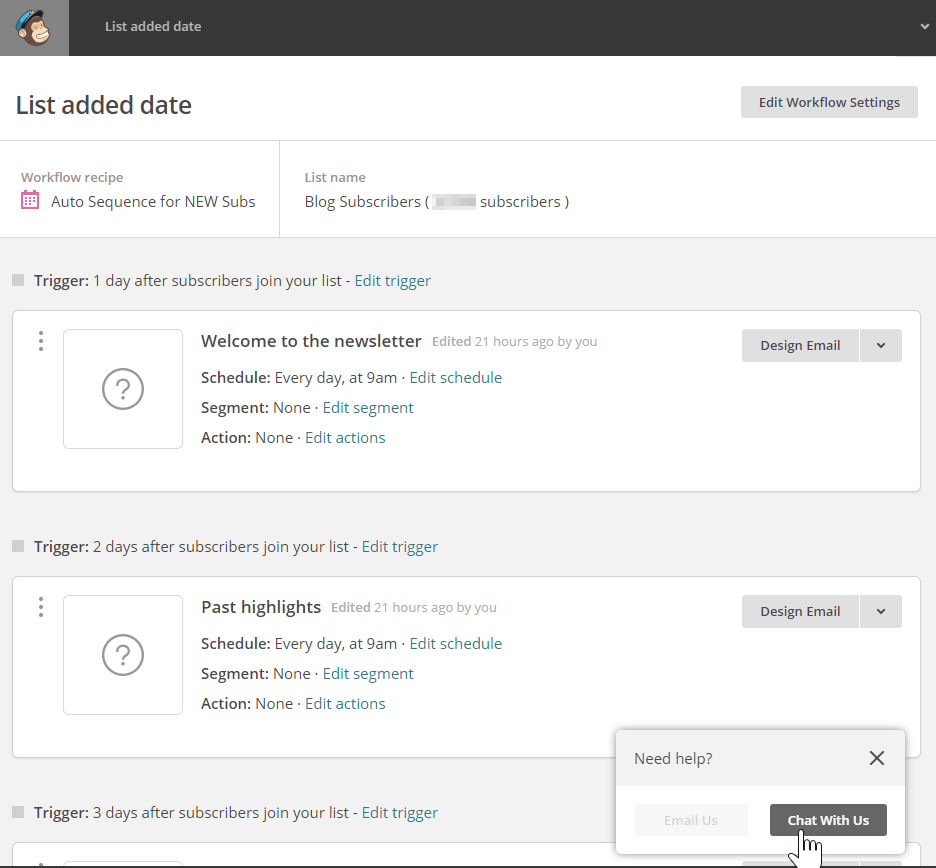Click Edit Workflow Settings button
The width and height of the screenshot is (936, 868).
click(x=829, y=102)
